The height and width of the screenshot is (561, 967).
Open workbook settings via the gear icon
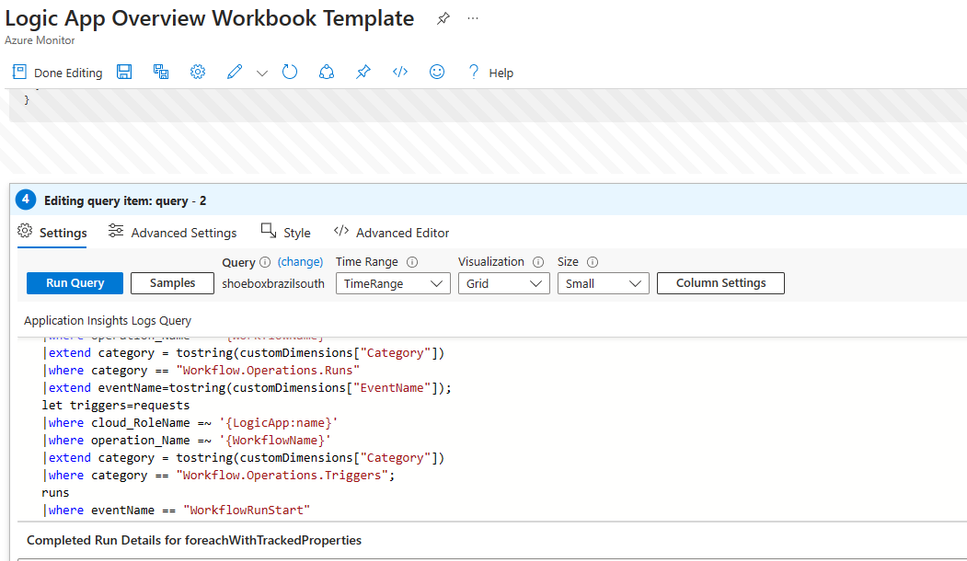pos(197,72)
